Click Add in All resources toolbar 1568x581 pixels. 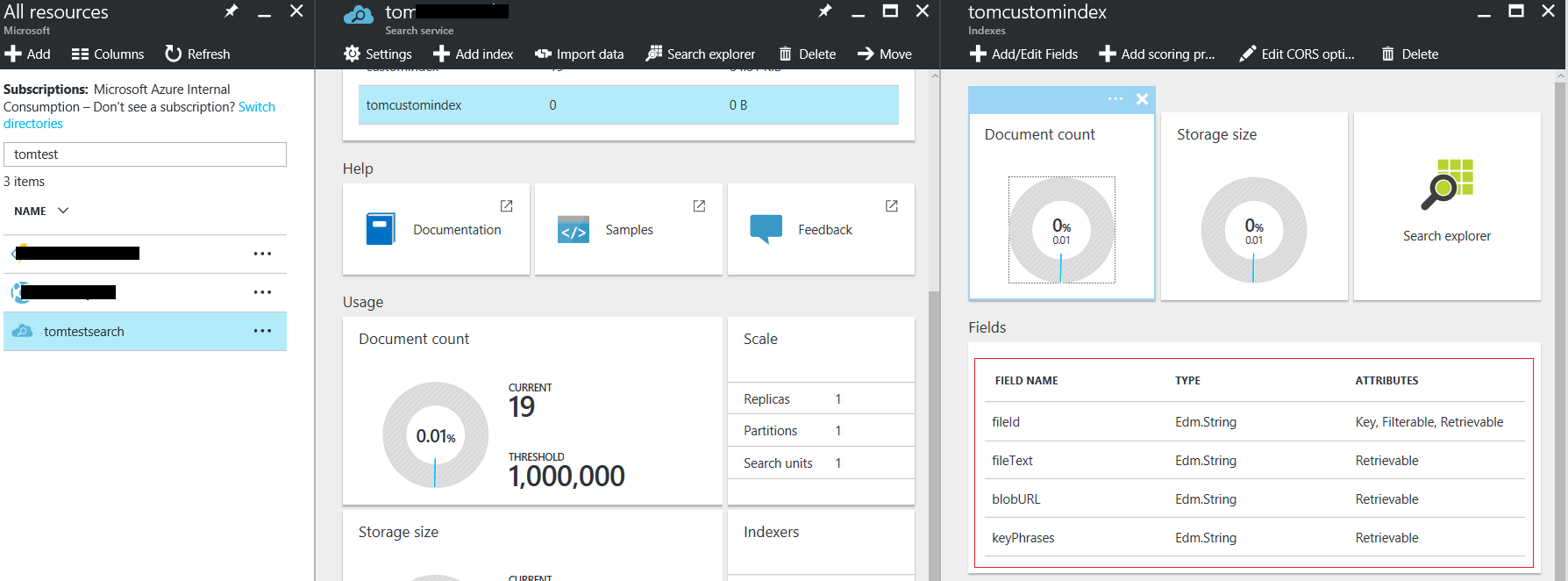[27, 54]
